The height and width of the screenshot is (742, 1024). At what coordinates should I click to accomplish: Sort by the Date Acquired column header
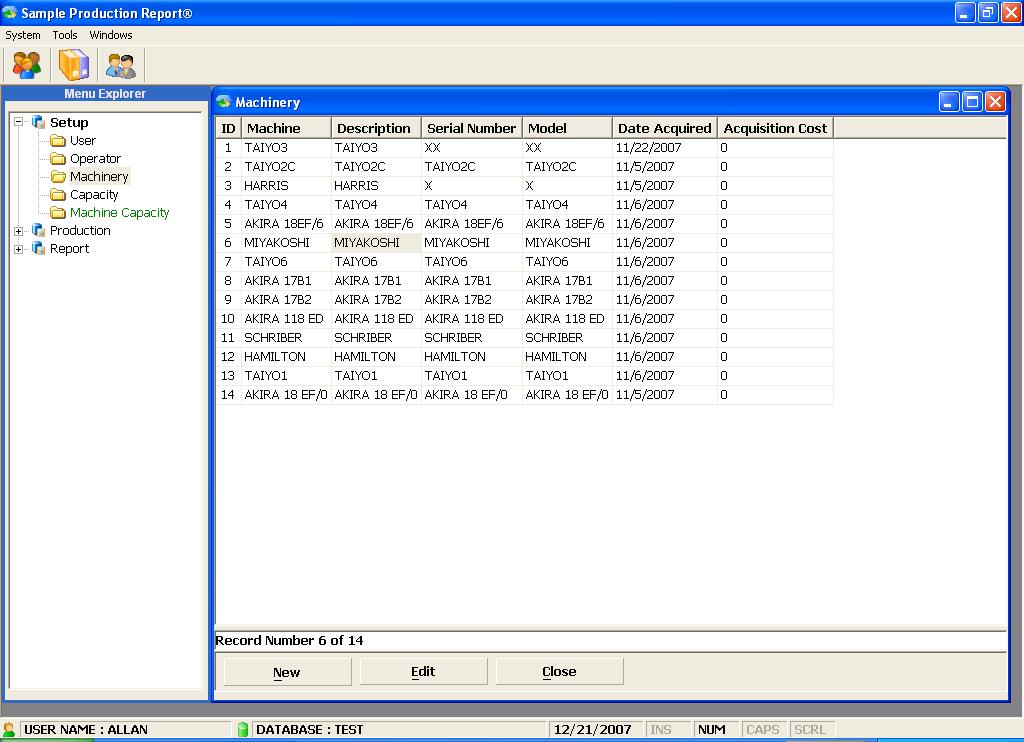tap(664, 128)
